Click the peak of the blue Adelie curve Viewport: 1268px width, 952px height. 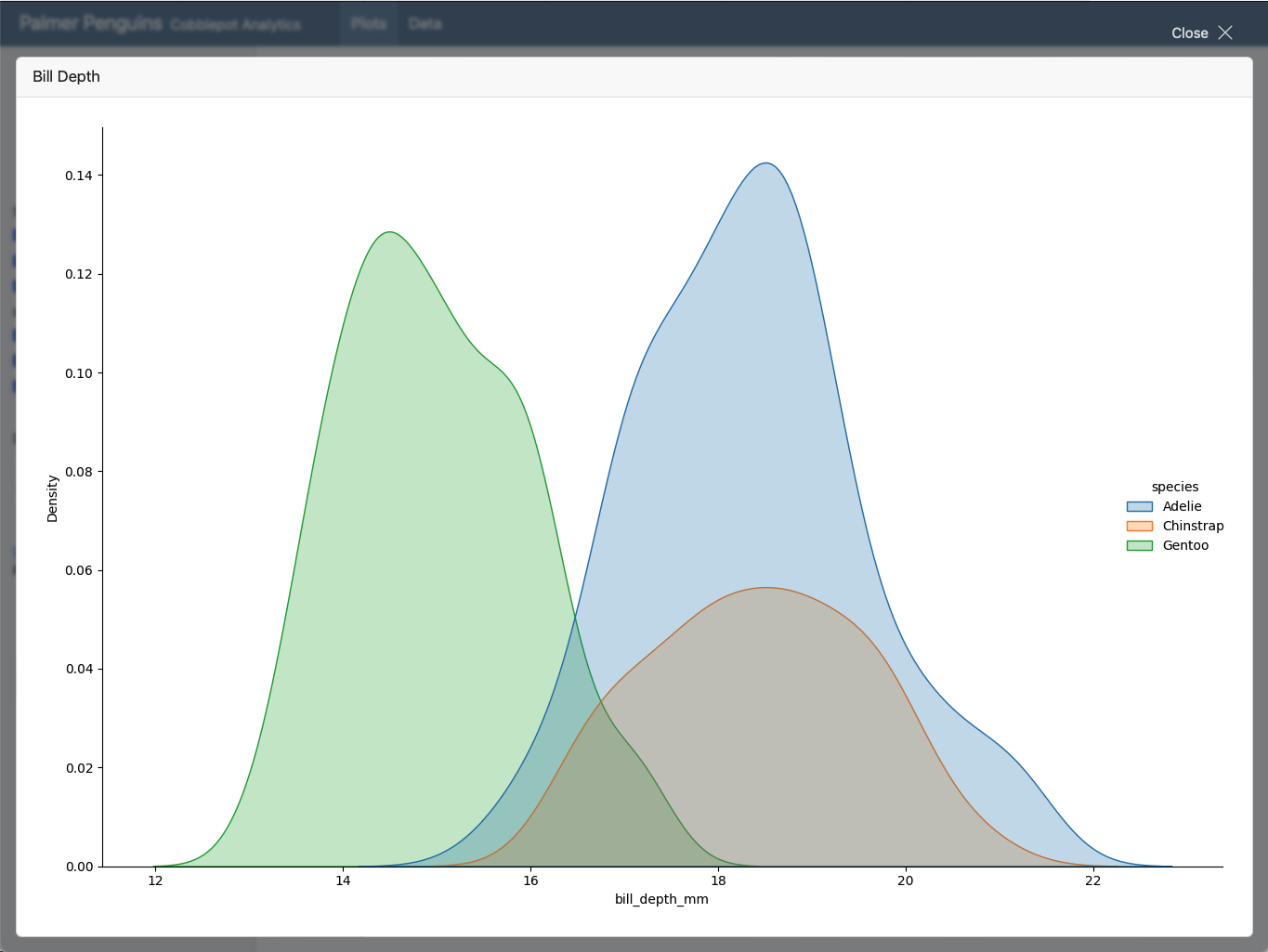click(765, 163)
